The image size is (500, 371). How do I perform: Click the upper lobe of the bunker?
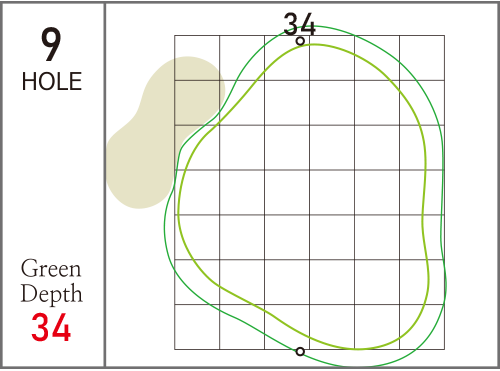click(x=187, y=87)
